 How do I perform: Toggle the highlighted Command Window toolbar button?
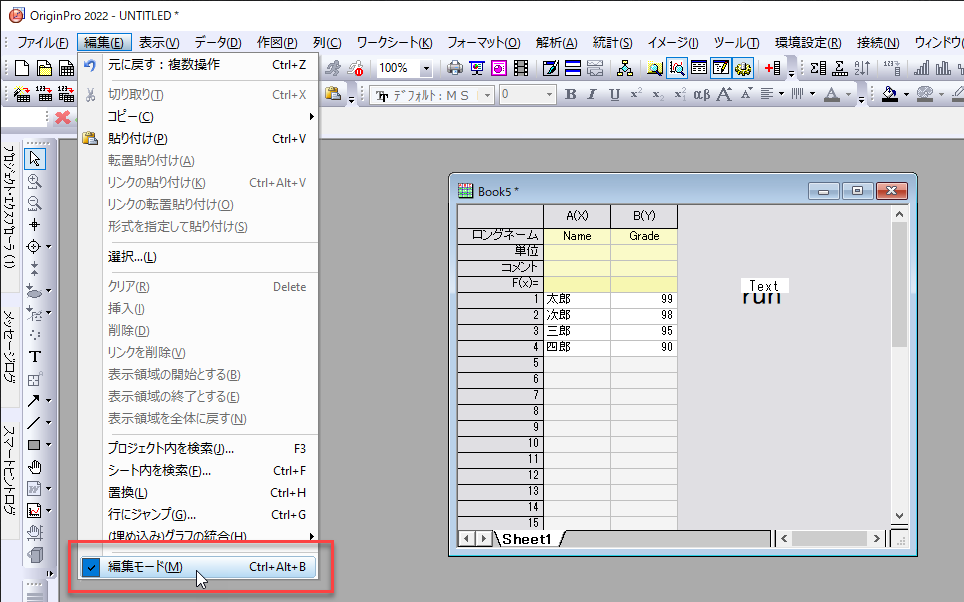tap(721, 68)
